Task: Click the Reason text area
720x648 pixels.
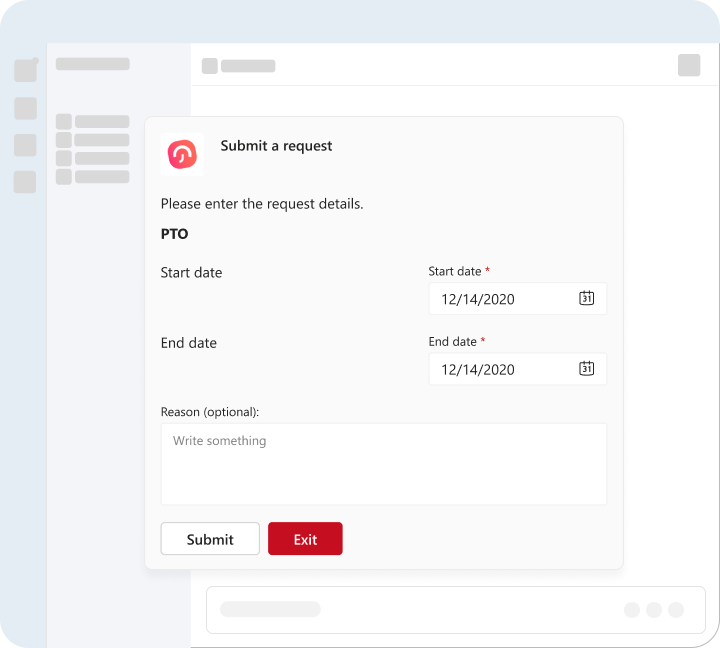Action: (x=383, y=464)
